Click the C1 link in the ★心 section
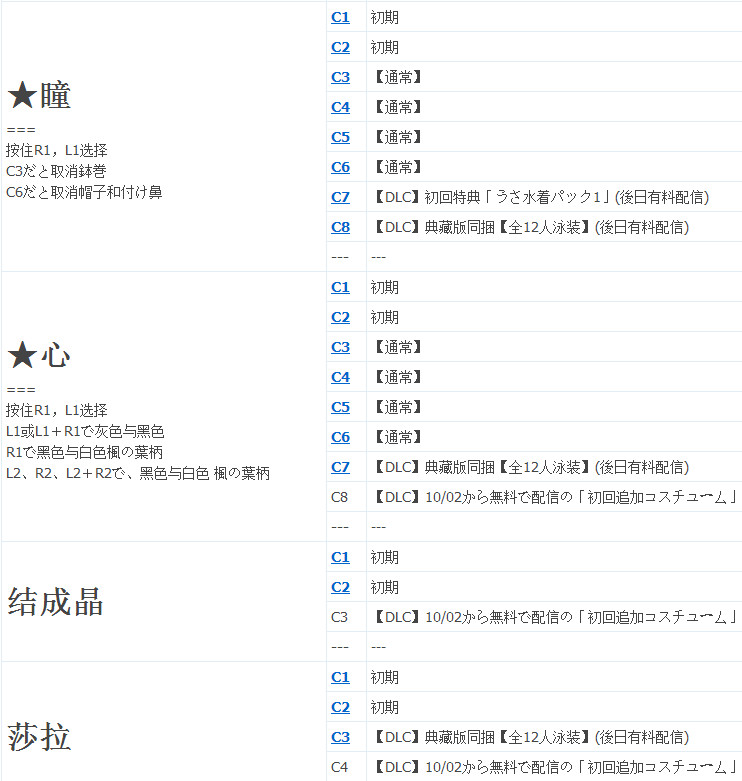742x781 pixels. (340, 287)
